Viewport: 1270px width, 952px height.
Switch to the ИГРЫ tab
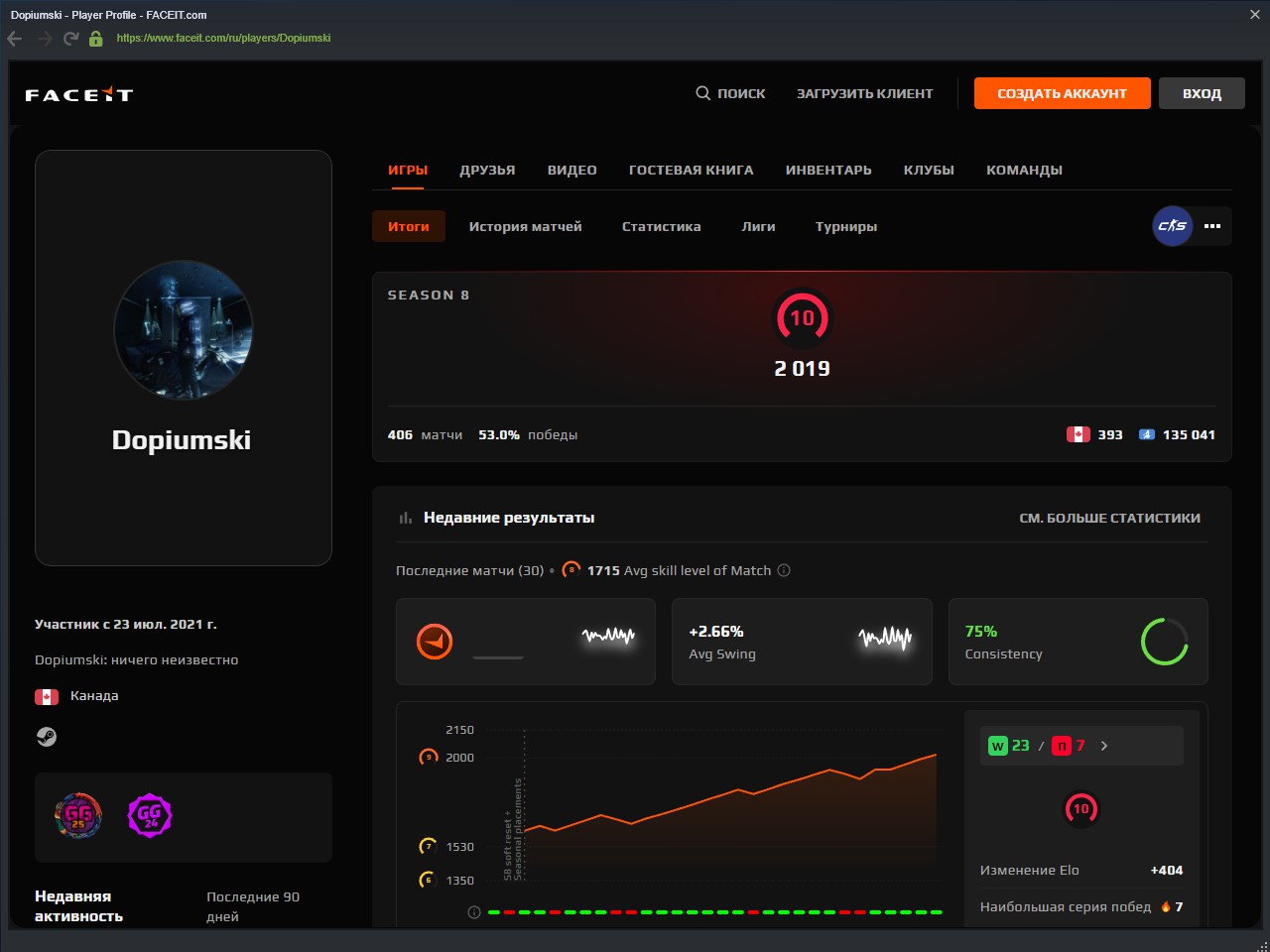(x=408, y=170)
